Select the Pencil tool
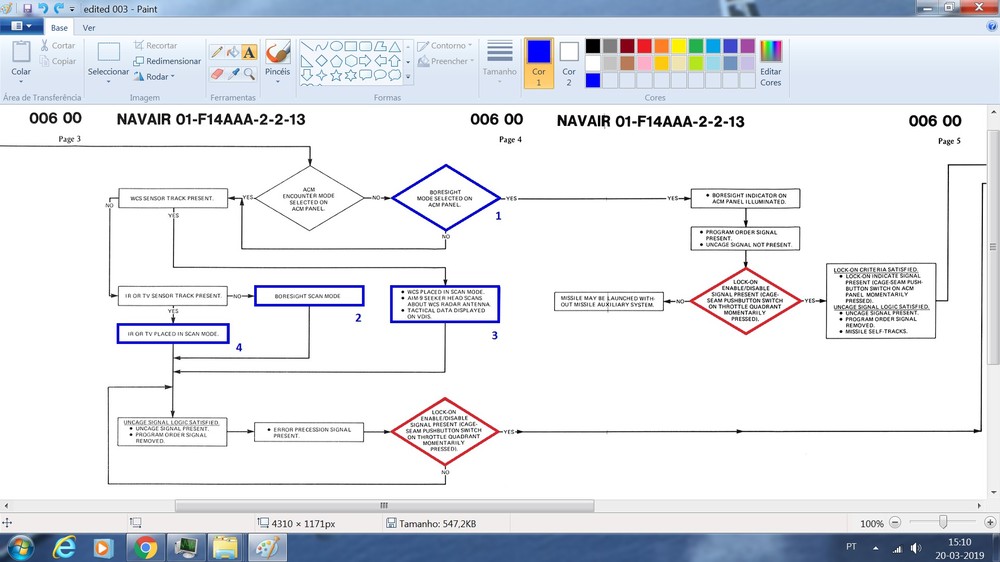 pos(217,52)
